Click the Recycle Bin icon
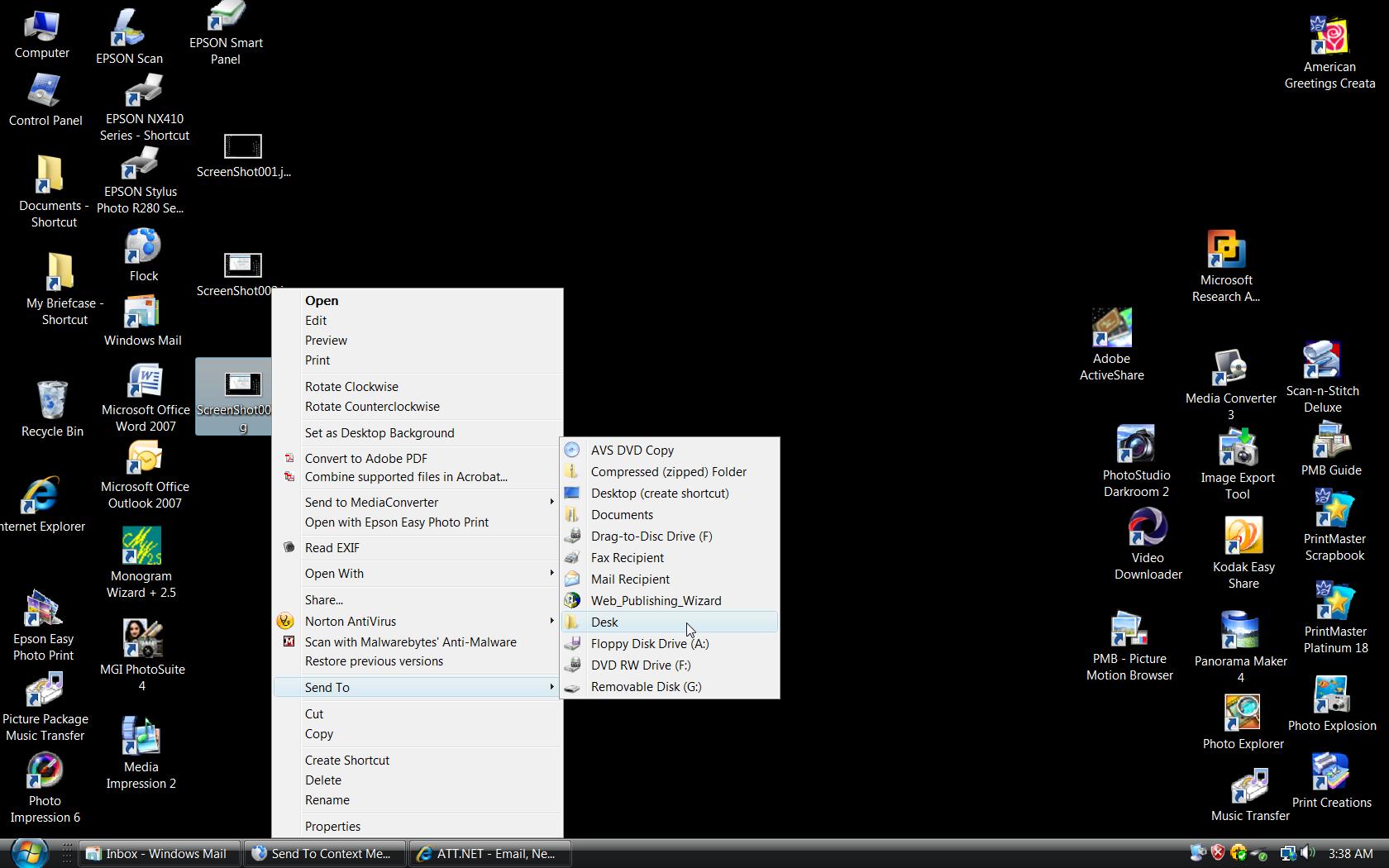Image resolution: width=1389 pixels, height=868 pixels. [52, 409]
